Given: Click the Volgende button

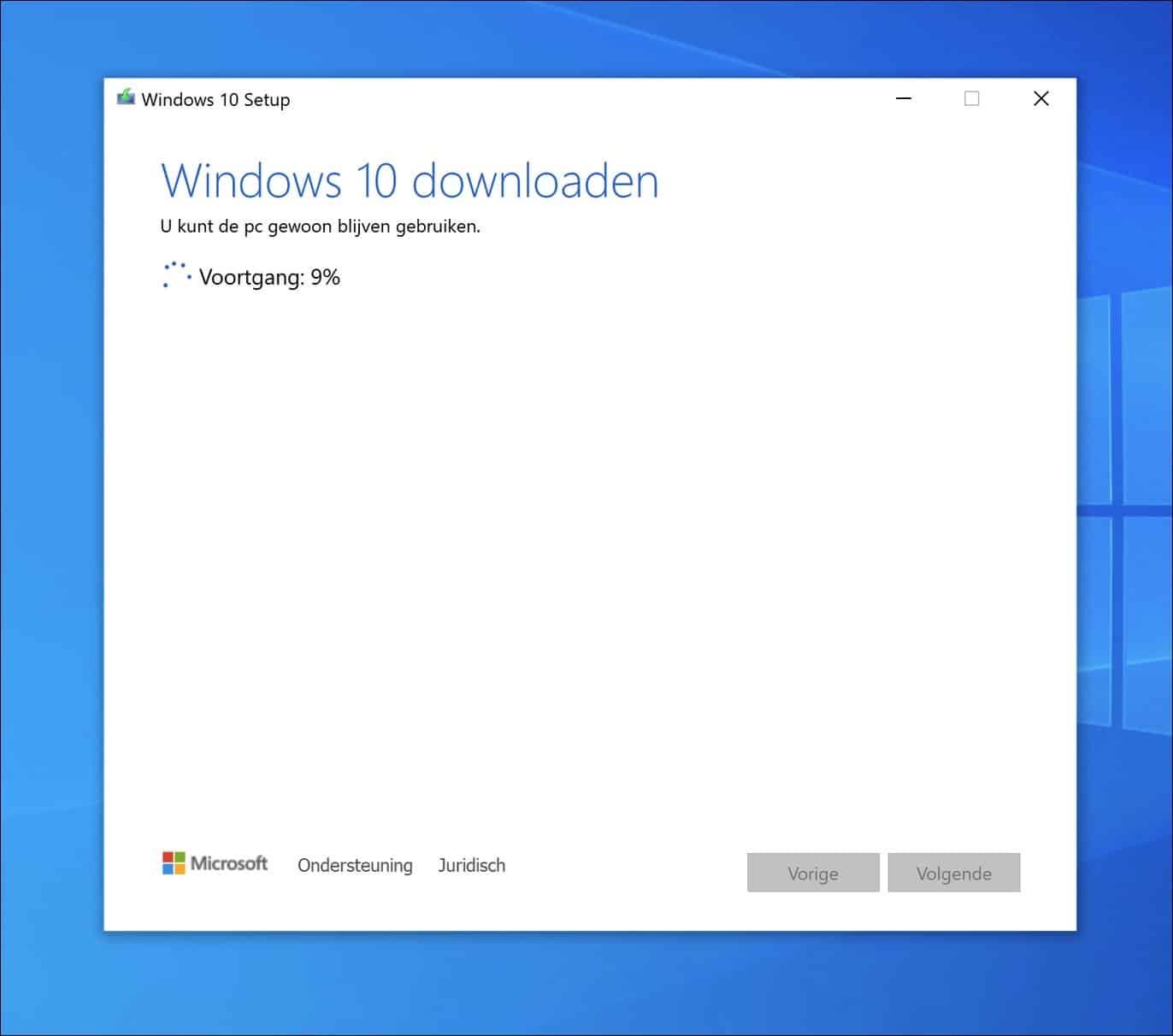Looking at the screenshot, I should click(x=954, y=873).
